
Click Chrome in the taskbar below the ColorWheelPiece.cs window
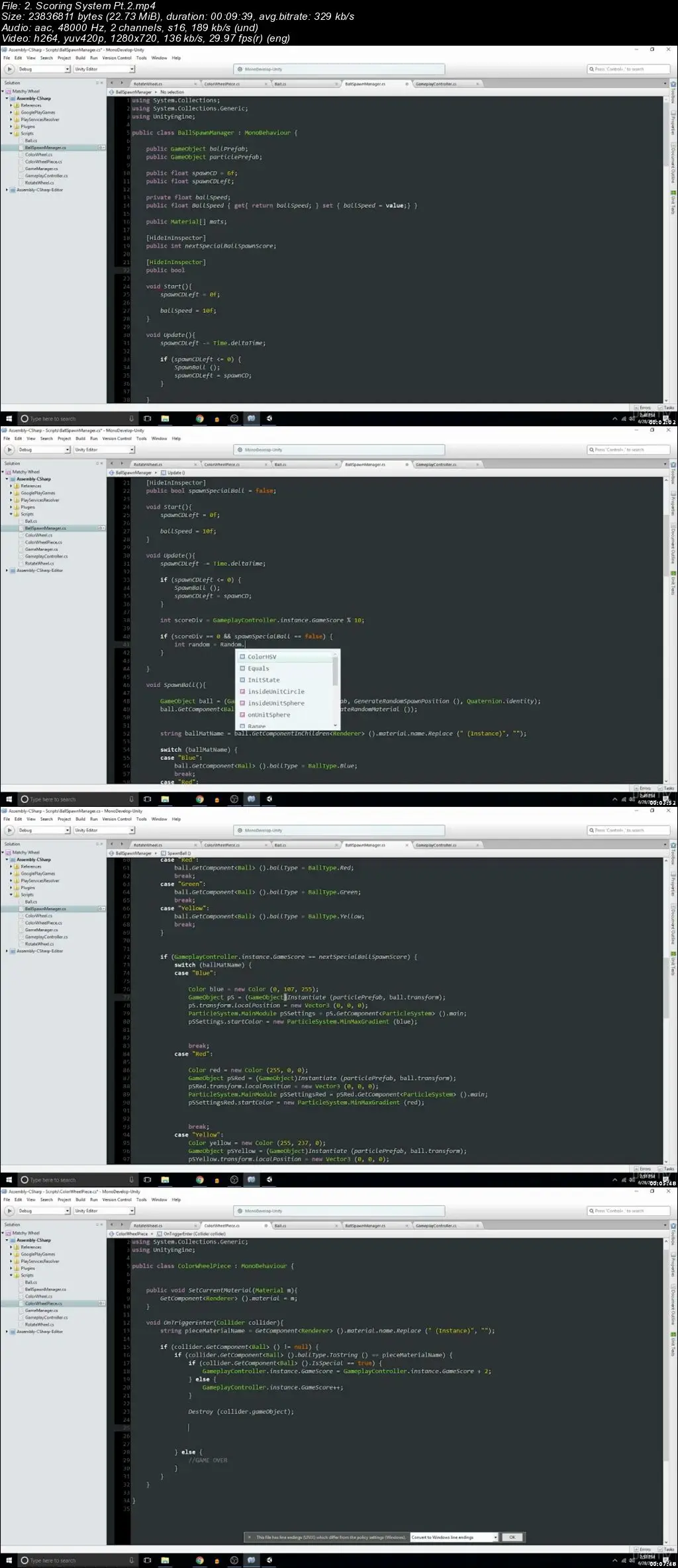tap(199, 1560)
